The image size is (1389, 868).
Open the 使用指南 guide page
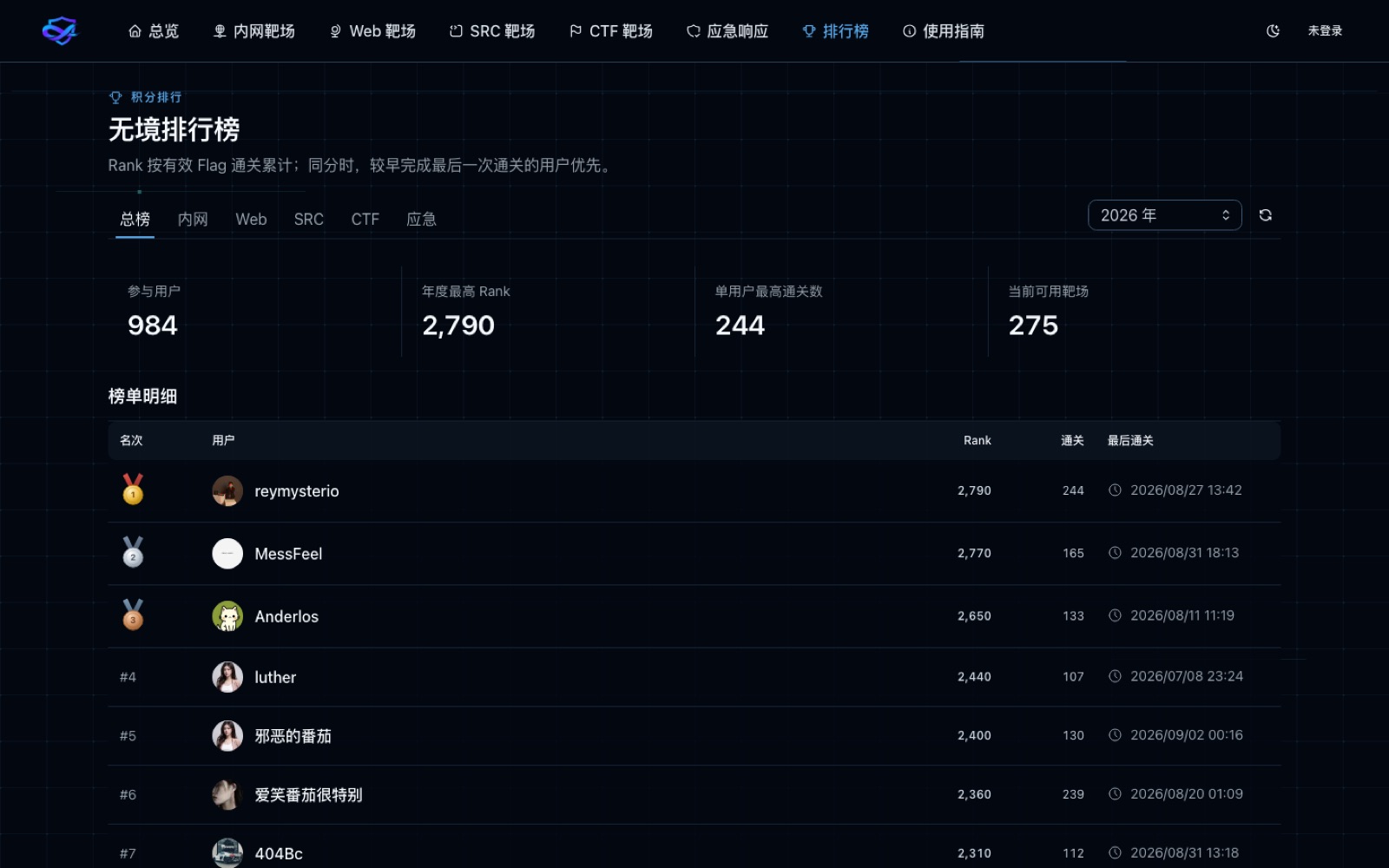point(944,31)
